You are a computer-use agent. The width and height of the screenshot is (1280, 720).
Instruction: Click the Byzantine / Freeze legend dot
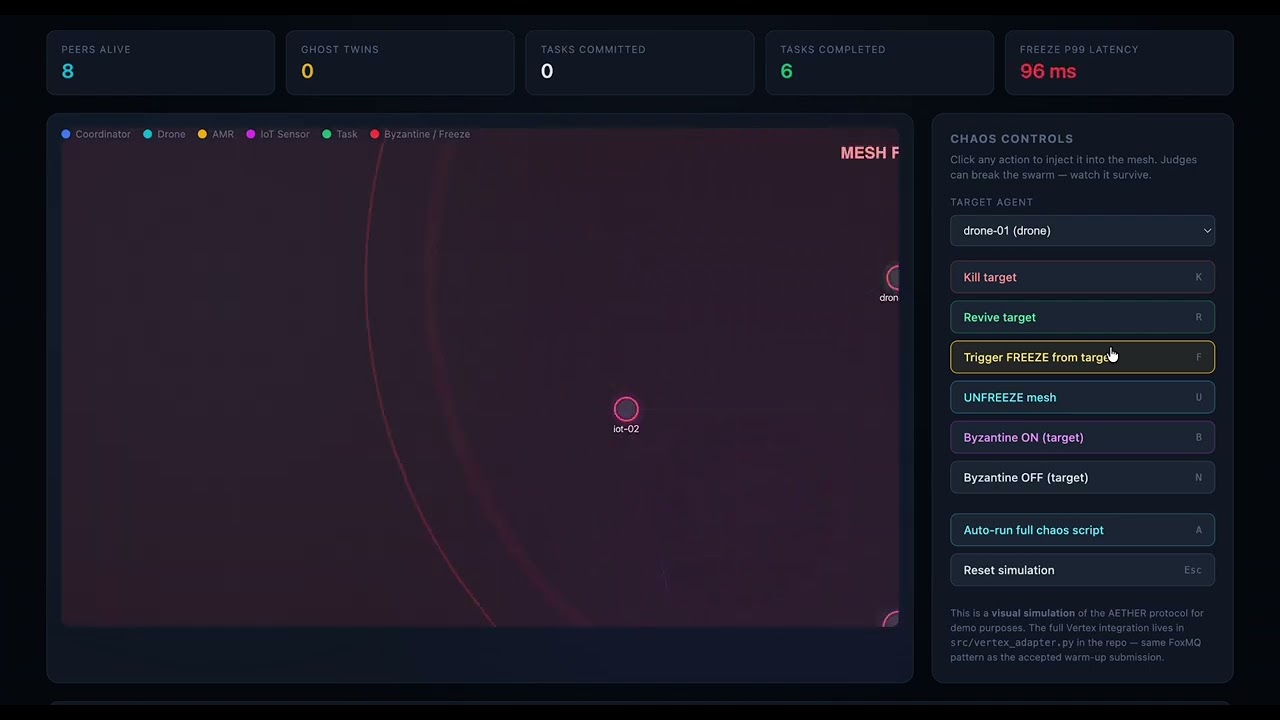[x=375, y=134]
